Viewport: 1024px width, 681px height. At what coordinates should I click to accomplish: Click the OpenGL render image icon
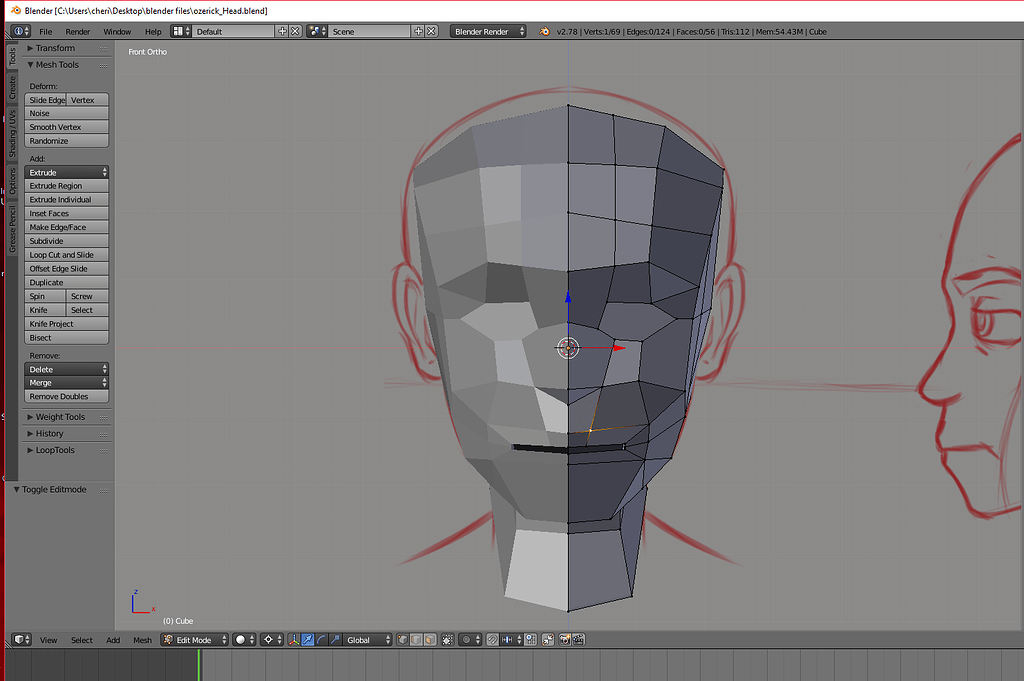point(565,640)
